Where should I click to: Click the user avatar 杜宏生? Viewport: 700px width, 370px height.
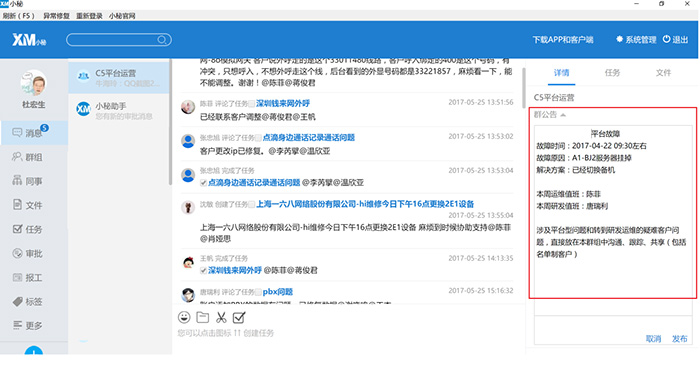[33, 83]
